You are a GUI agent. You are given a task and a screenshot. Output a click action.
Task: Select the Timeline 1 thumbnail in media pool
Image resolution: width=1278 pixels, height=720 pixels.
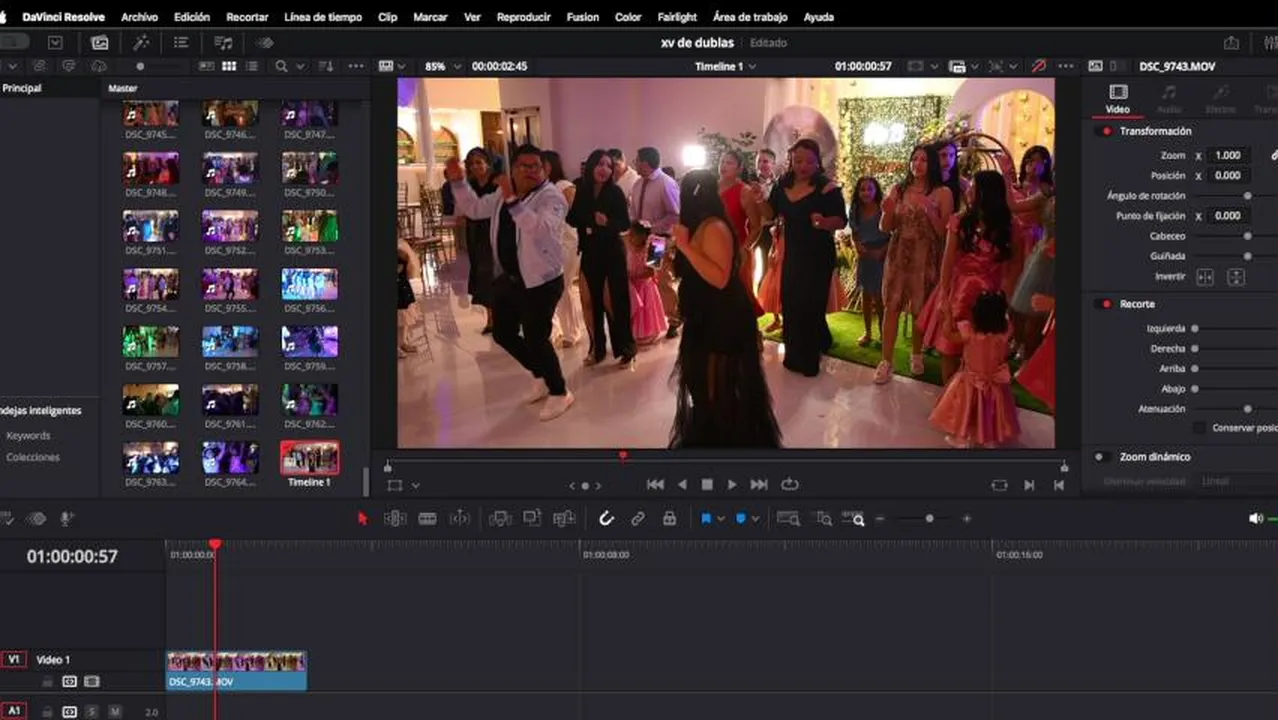(x=309, y=458)
